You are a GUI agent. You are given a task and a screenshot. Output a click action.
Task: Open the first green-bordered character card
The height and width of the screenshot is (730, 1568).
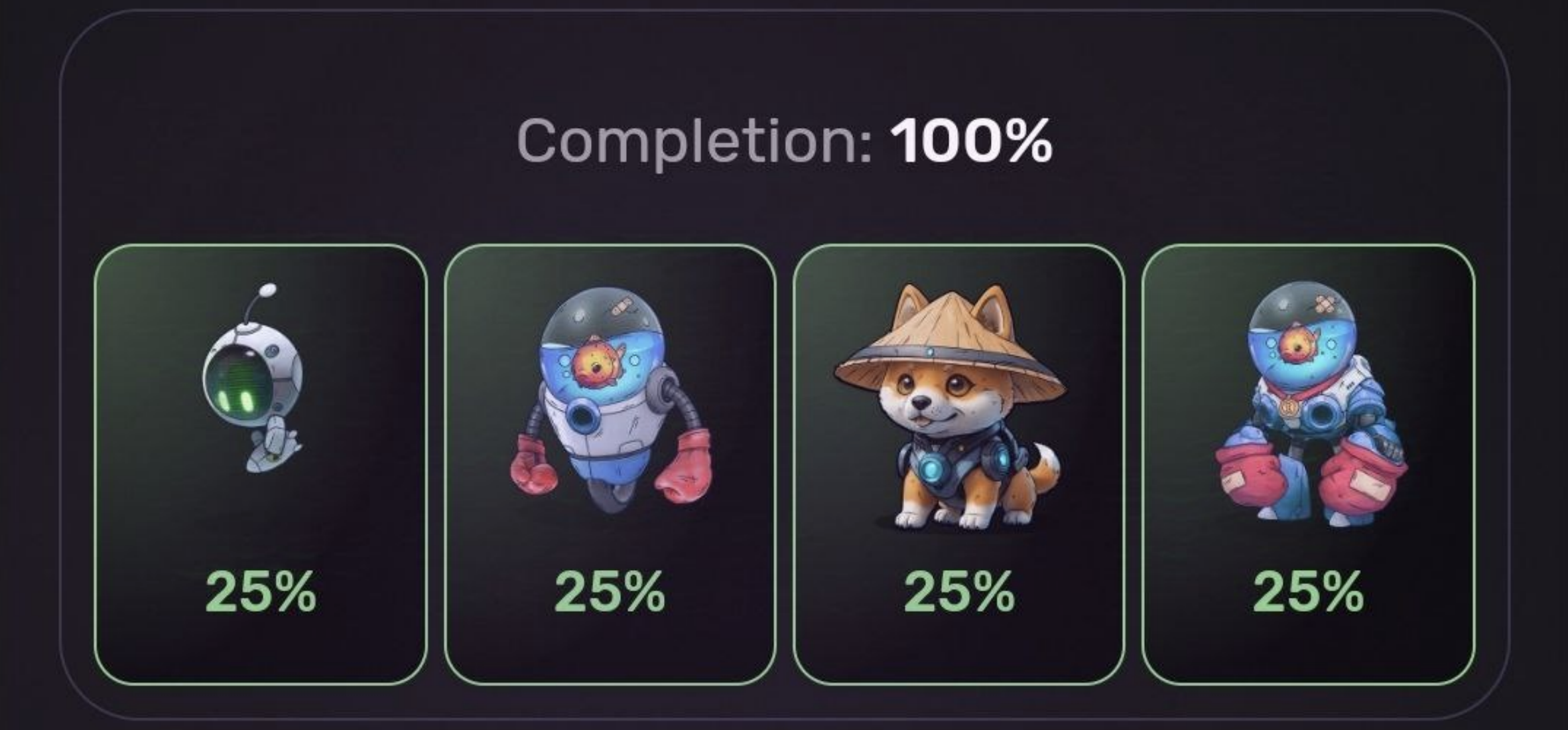pos(261,465)
